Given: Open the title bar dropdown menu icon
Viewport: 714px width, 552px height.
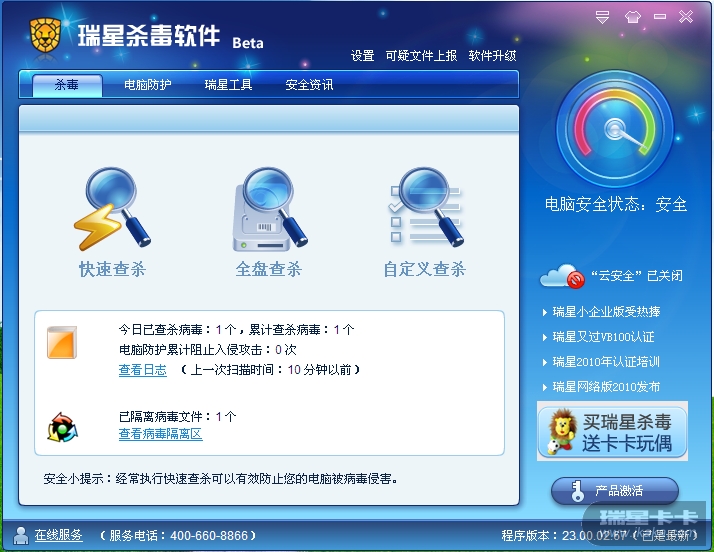Looking at the screenshot, I should click(602, 17).
